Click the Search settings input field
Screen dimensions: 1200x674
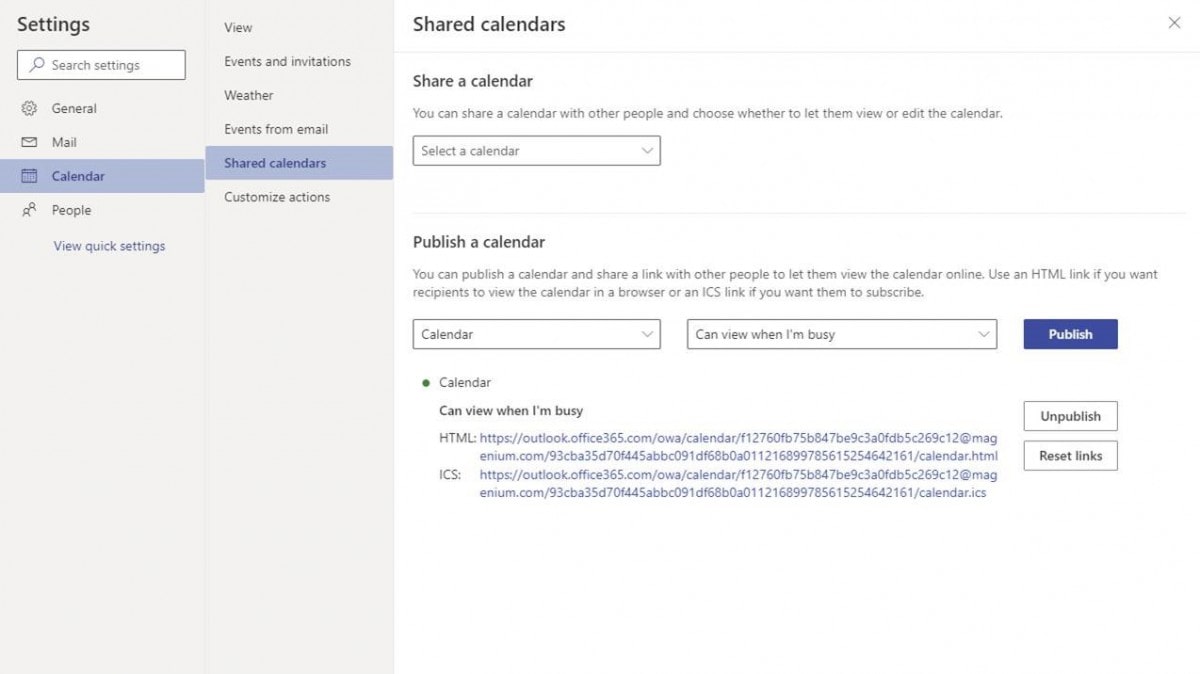click(110, 65)
